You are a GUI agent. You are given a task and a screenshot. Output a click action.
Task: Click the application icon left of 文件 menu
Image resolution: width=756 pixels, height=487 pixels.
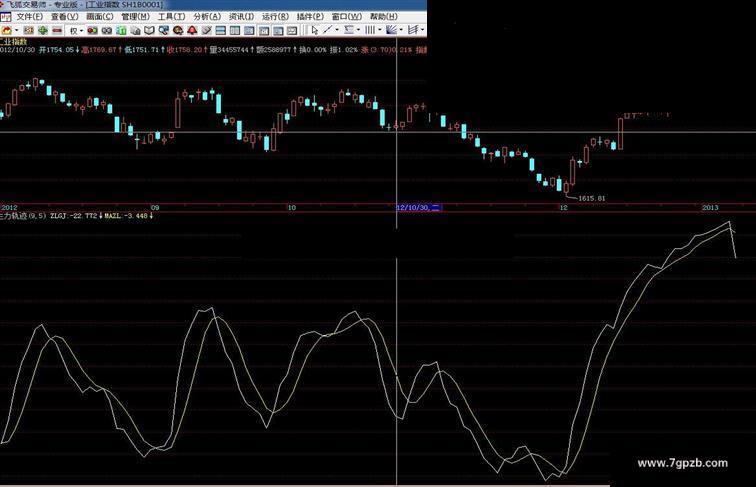point(5,17)
